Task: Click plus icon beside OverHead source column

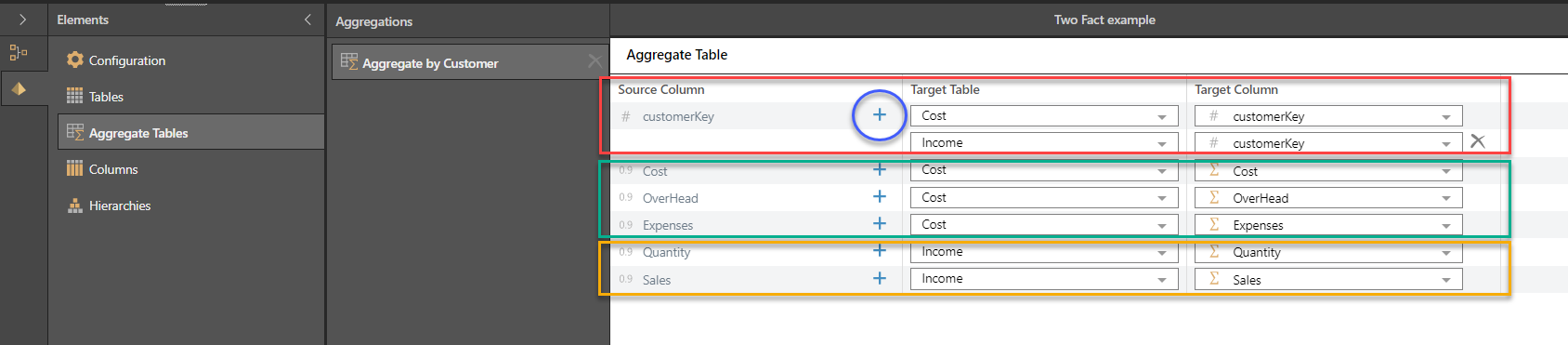Action: (x=879, y=196)
